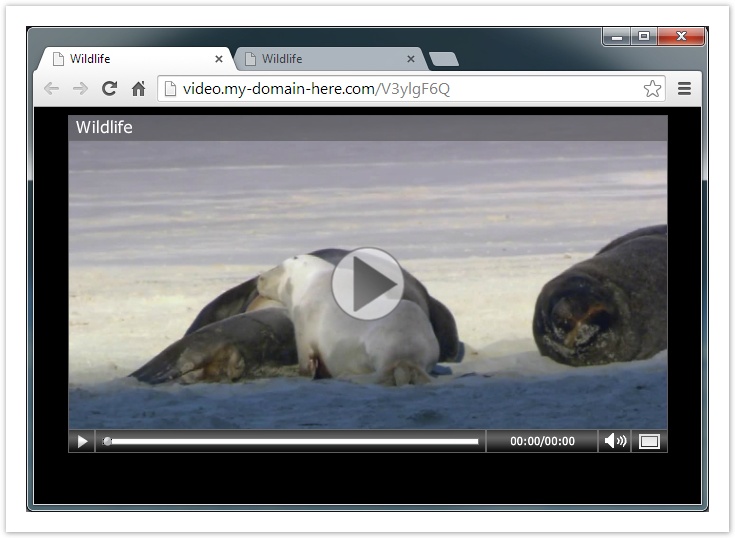Click the browser forward arrow

[80, 89]
